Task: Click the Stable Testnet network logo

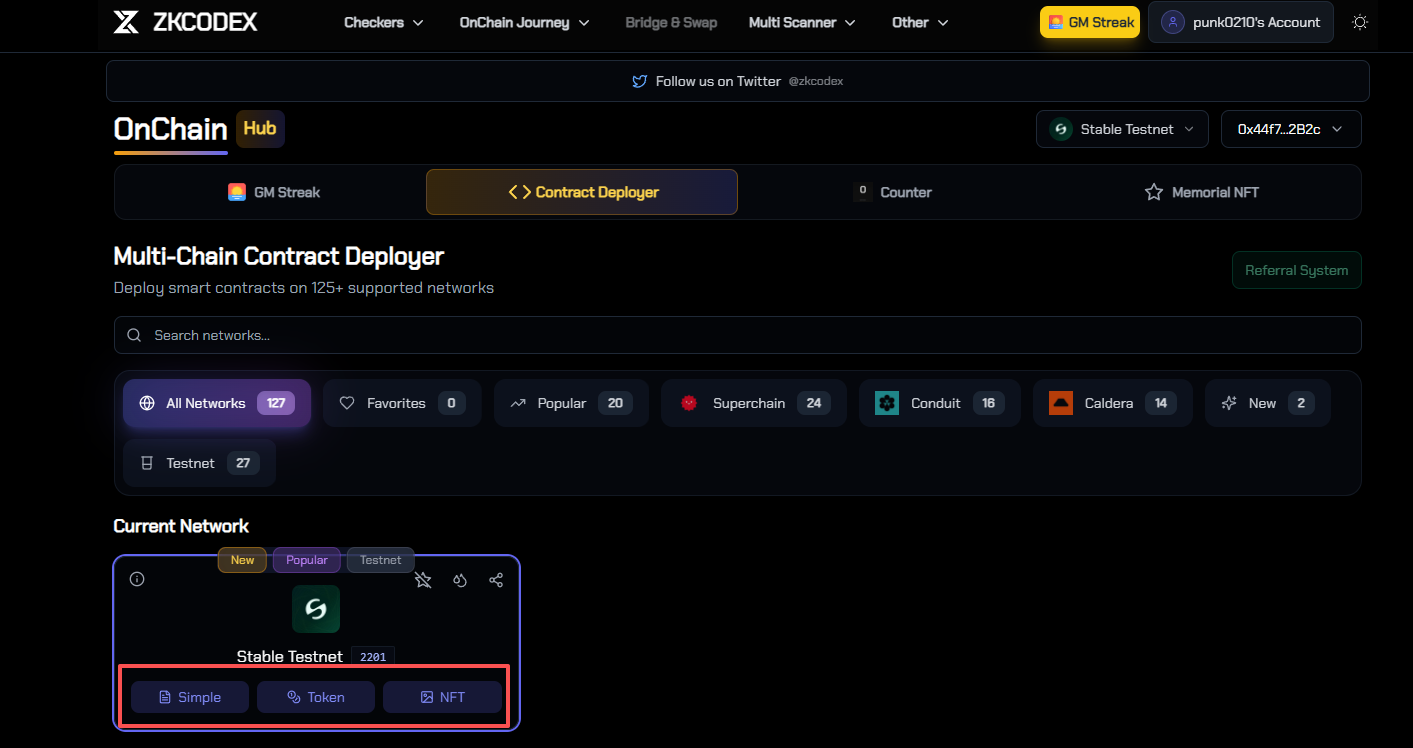Action: (x=316, y=609)
